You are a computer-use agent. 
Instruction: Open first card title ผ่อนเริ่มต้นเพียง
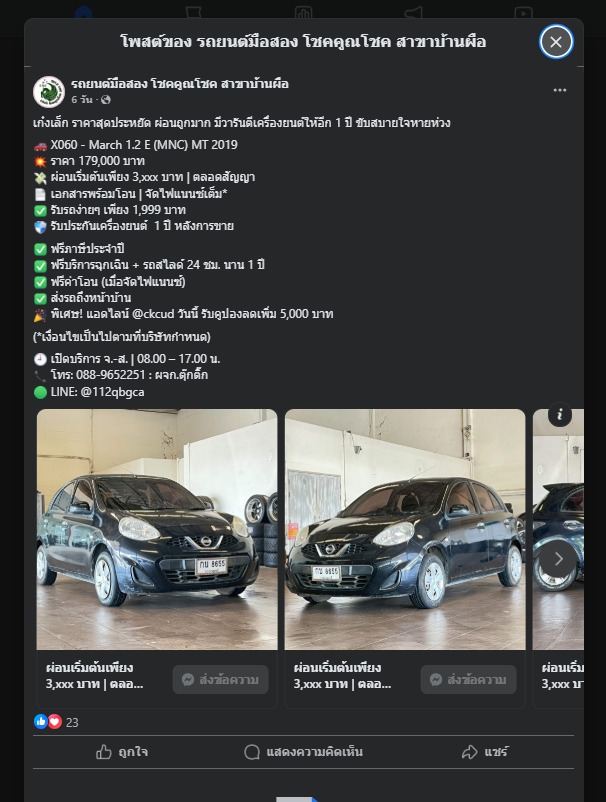click(x=89, y=667)
